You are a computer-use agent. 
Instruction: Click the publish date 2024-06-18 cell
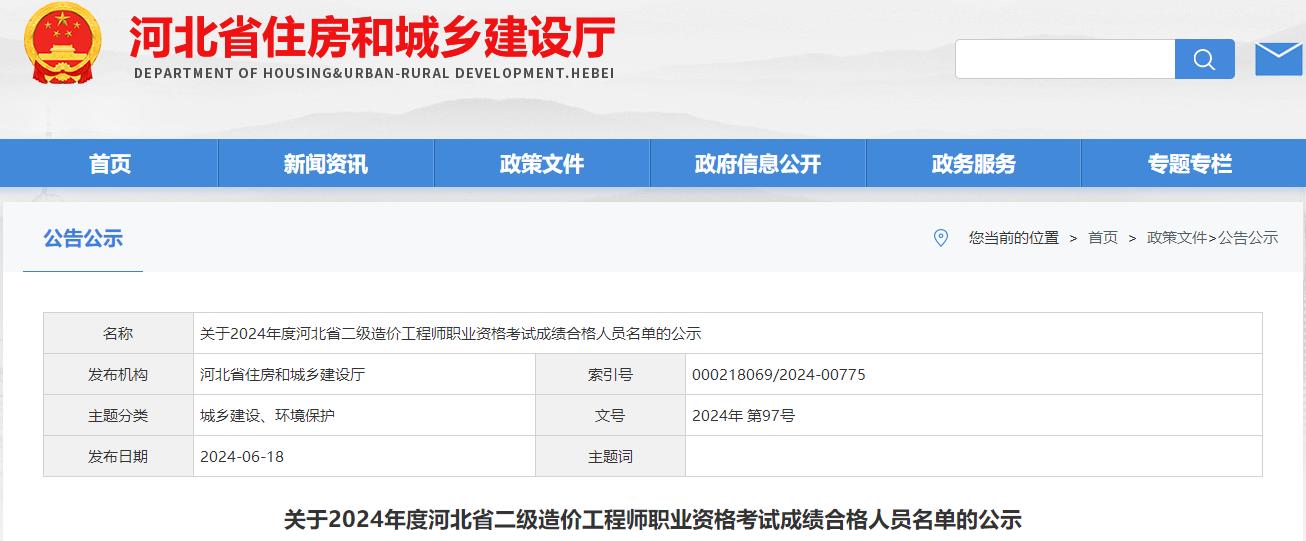pos(242,457)
